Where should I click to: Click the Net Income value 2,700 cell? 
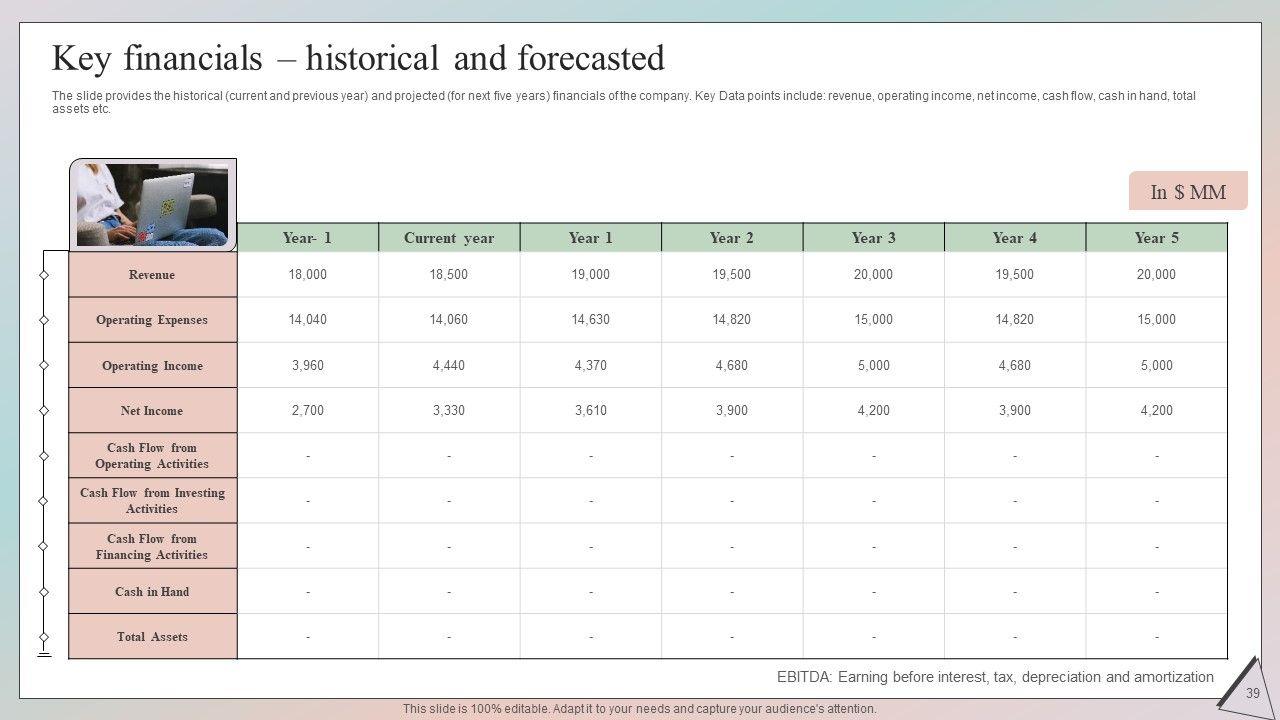point(307,411)
